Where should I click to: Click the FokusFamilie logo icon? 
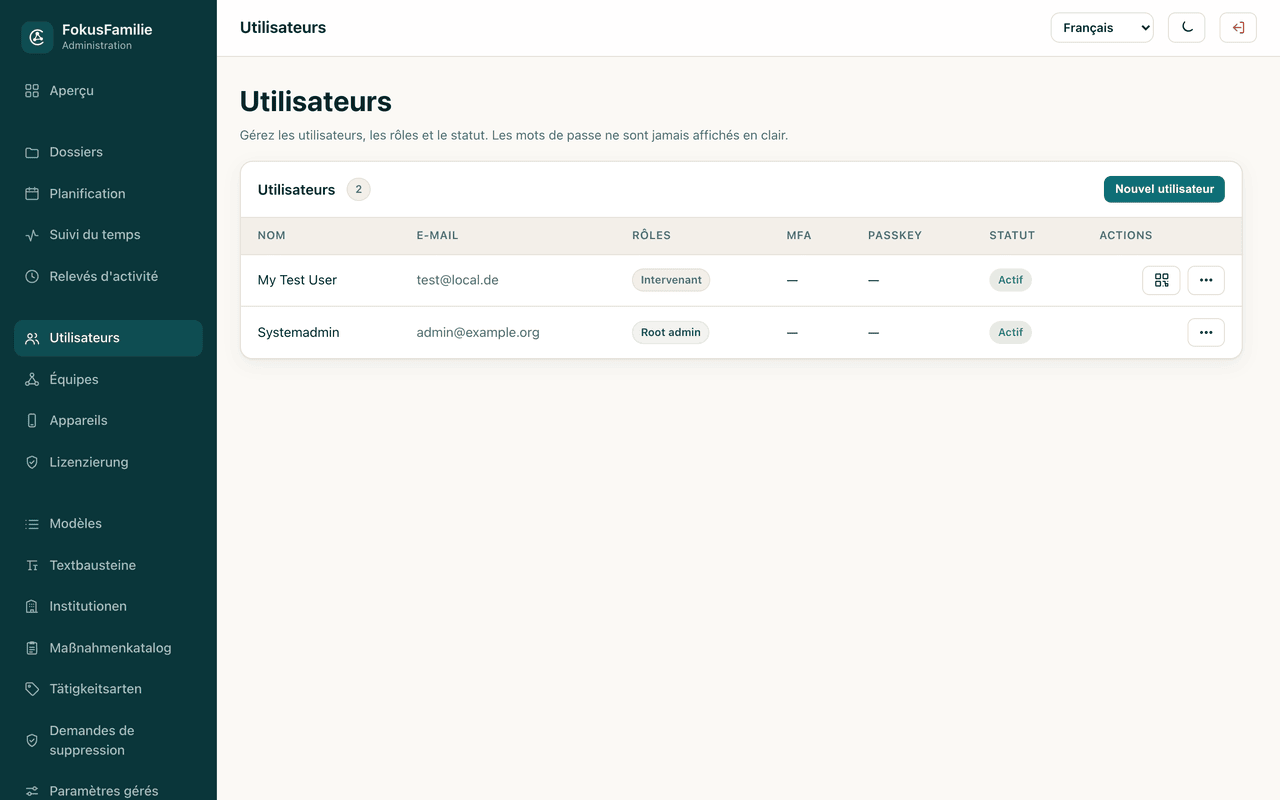(x=37, y=37)
